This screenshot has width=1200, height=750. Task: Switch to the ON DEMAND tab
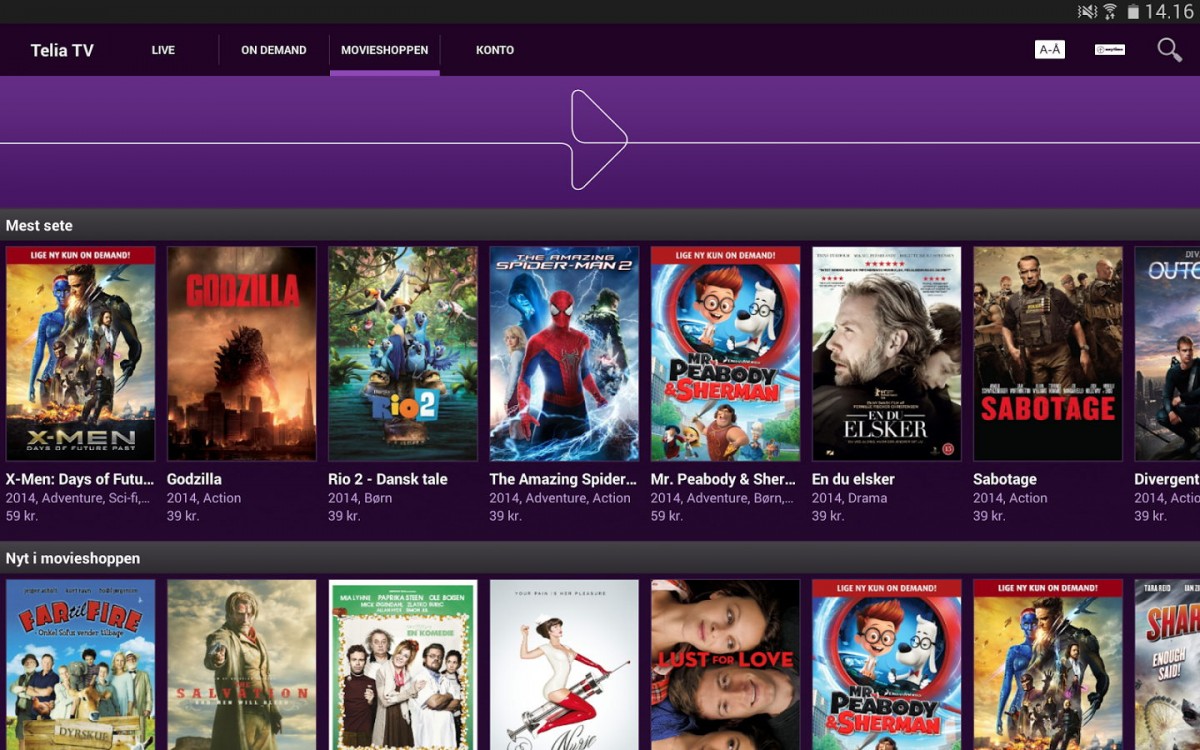(274, 50)
